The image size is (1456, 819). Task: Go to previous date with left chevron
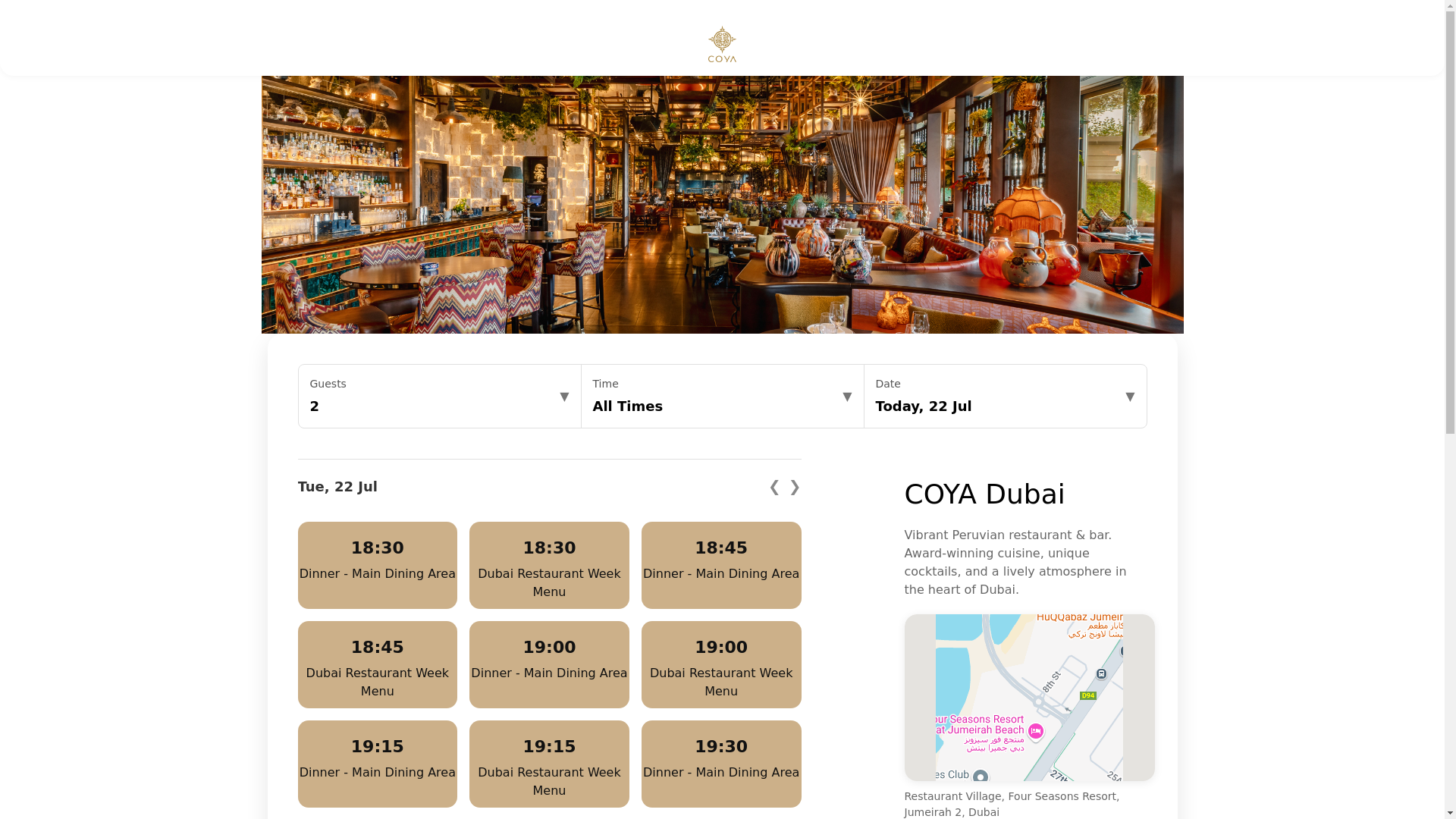[774, 487]
